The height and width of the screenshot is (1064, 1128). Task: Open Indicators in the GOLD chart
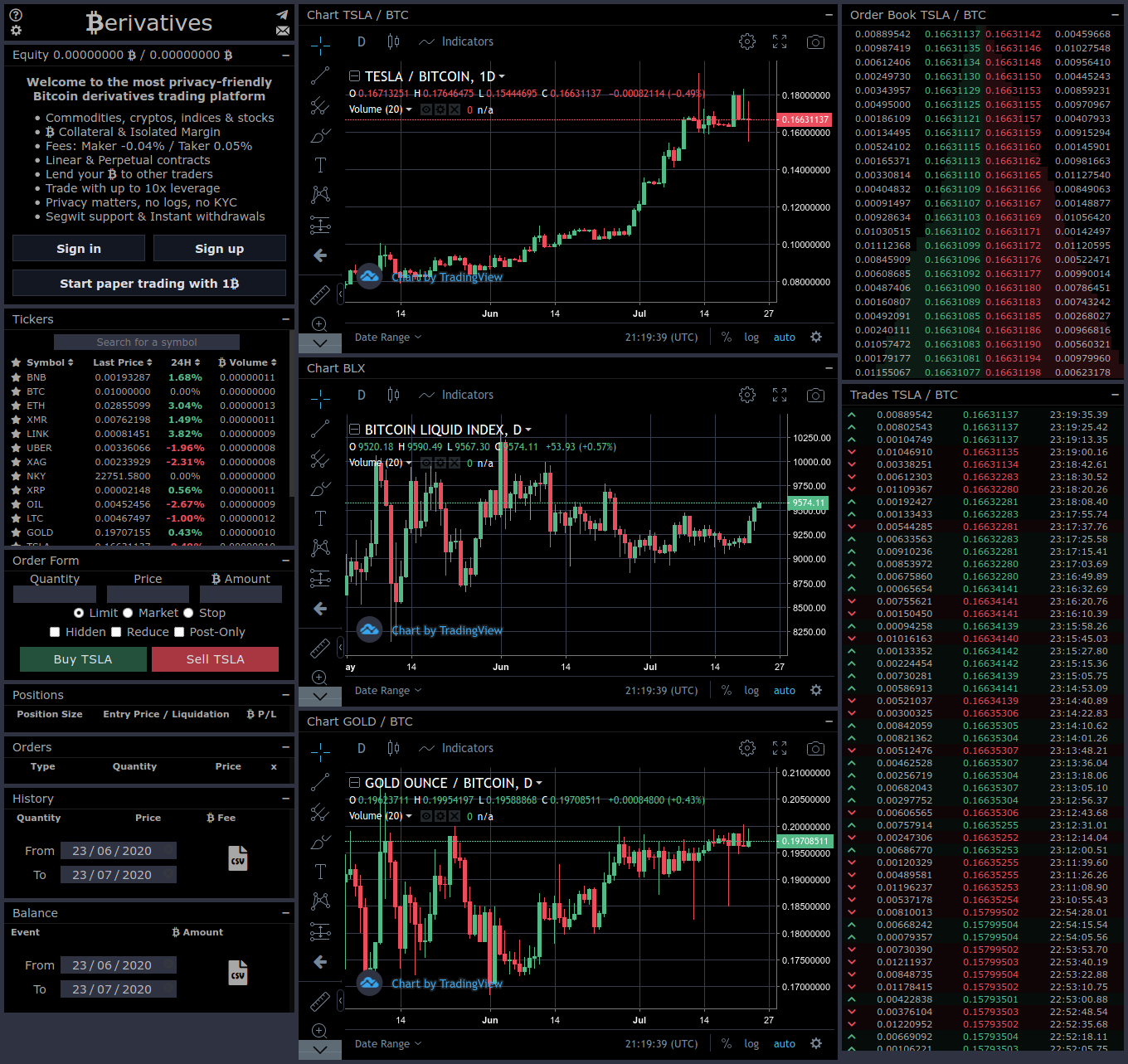[x=456, y=748]
